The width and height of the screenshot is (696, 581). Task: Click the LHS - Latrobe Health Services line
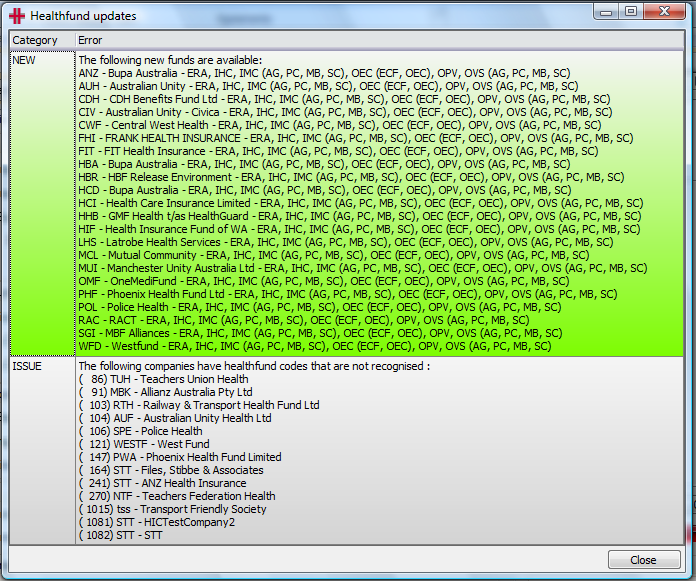(346, 242)
